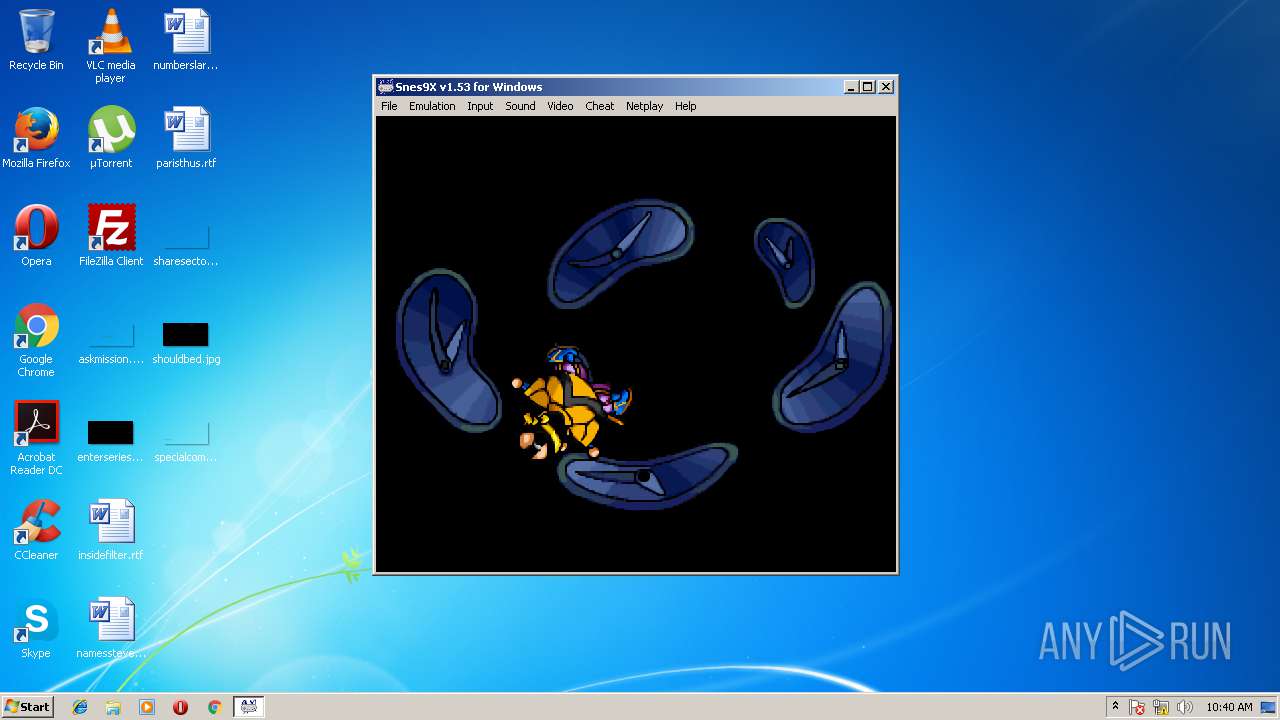Select the numberslar document icon
1280x720 pixels.
pyautogui.click(x=186, y=40)
